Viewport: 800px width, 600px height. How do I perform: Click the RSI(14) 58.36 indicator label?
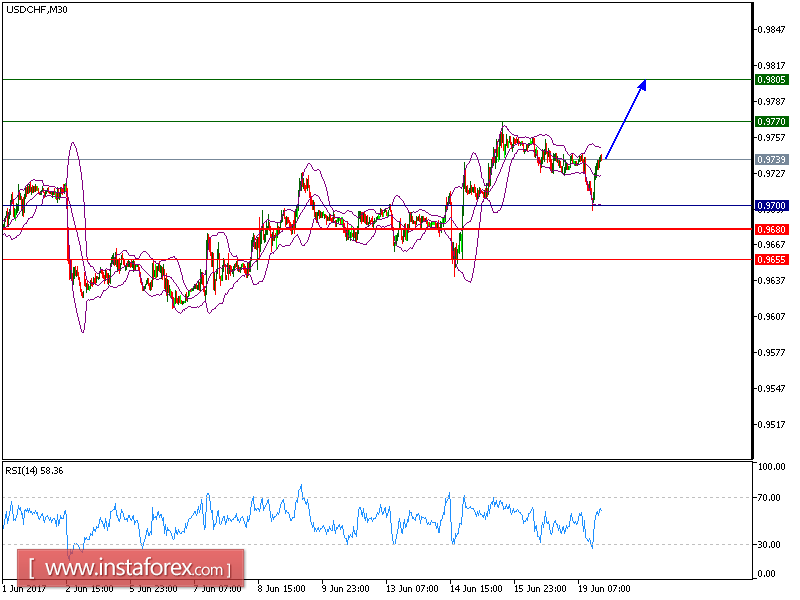click(35, 471)
